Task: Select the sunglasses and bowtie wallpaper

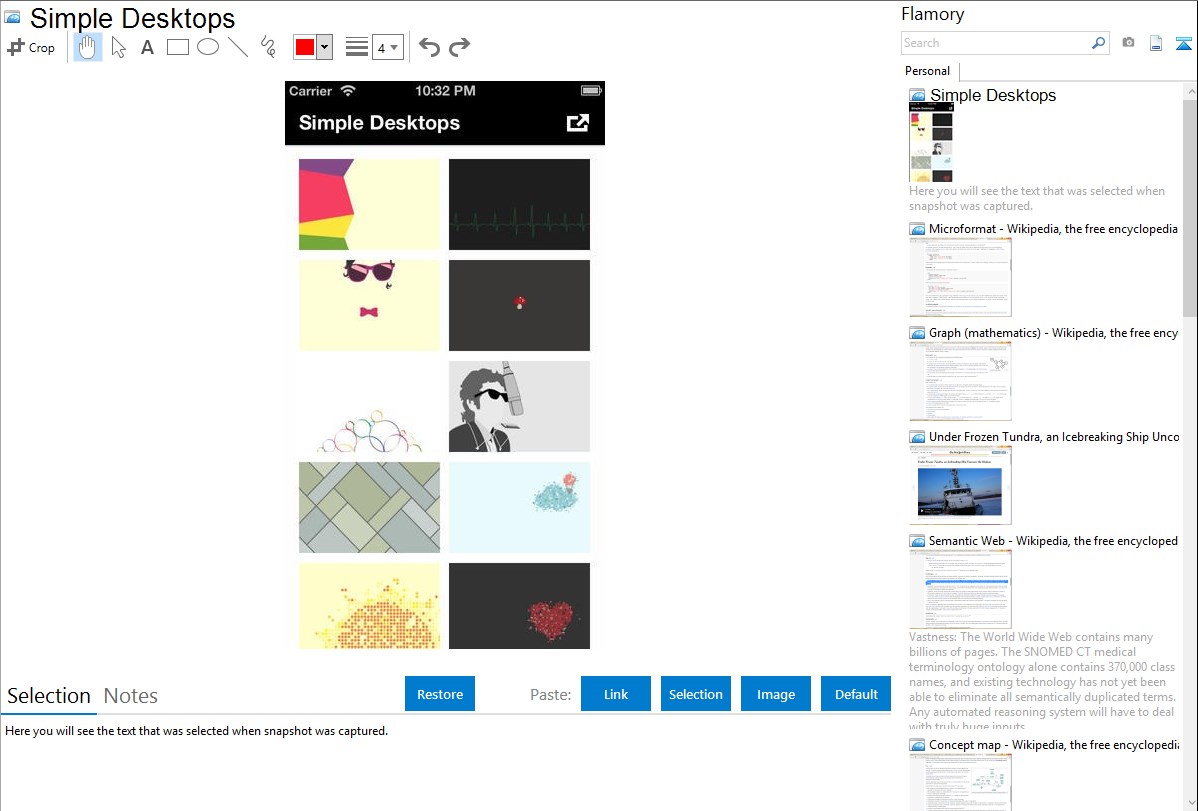Action: (x=369, y=305)
